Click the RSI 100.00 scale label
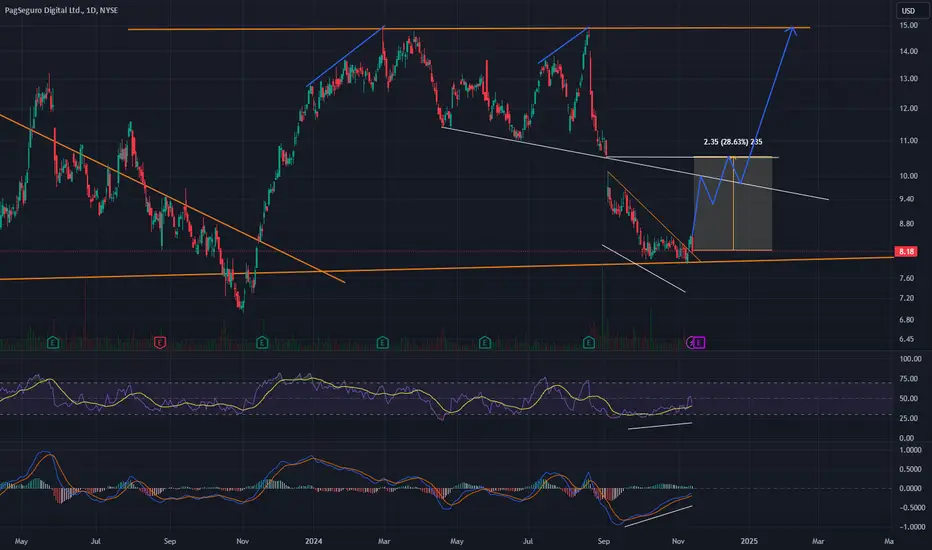932x550 pixels. [910, 359]
